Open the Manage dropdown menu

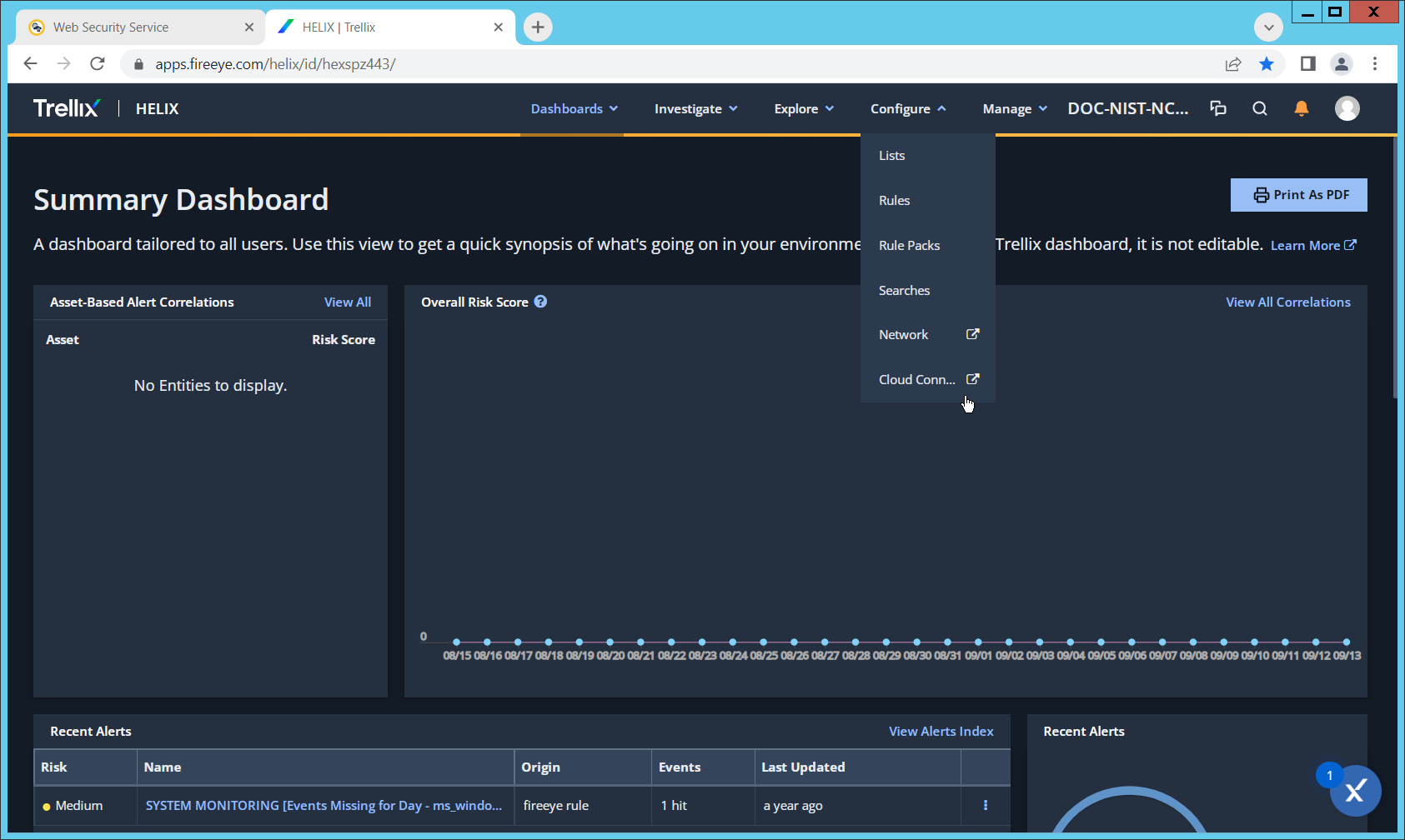[x=1014, y=108]
